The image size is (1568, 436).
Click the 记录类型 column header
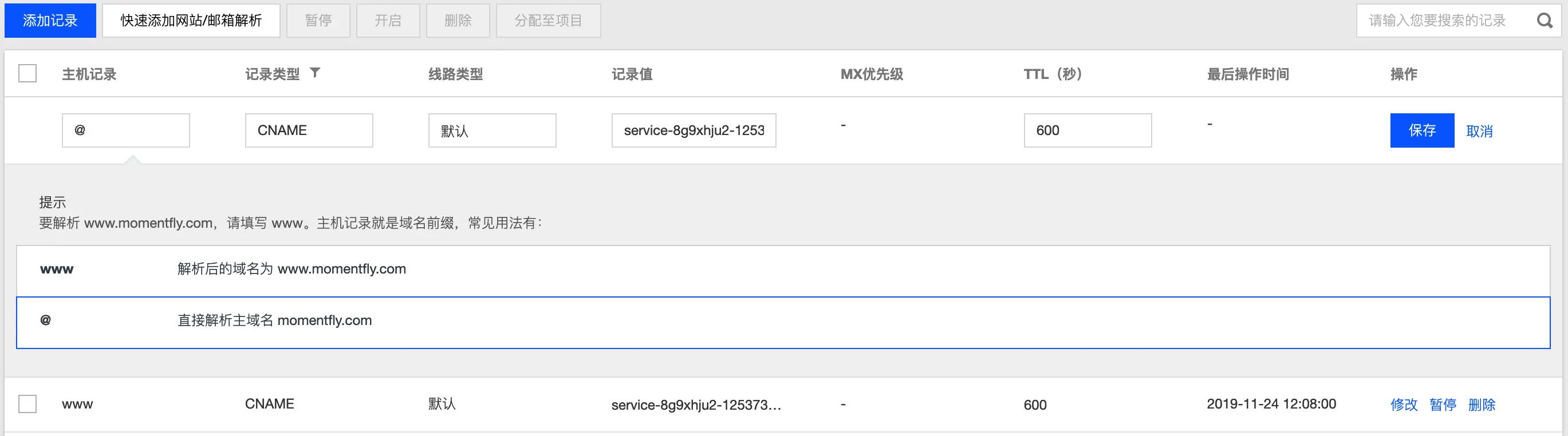(273, 74)
